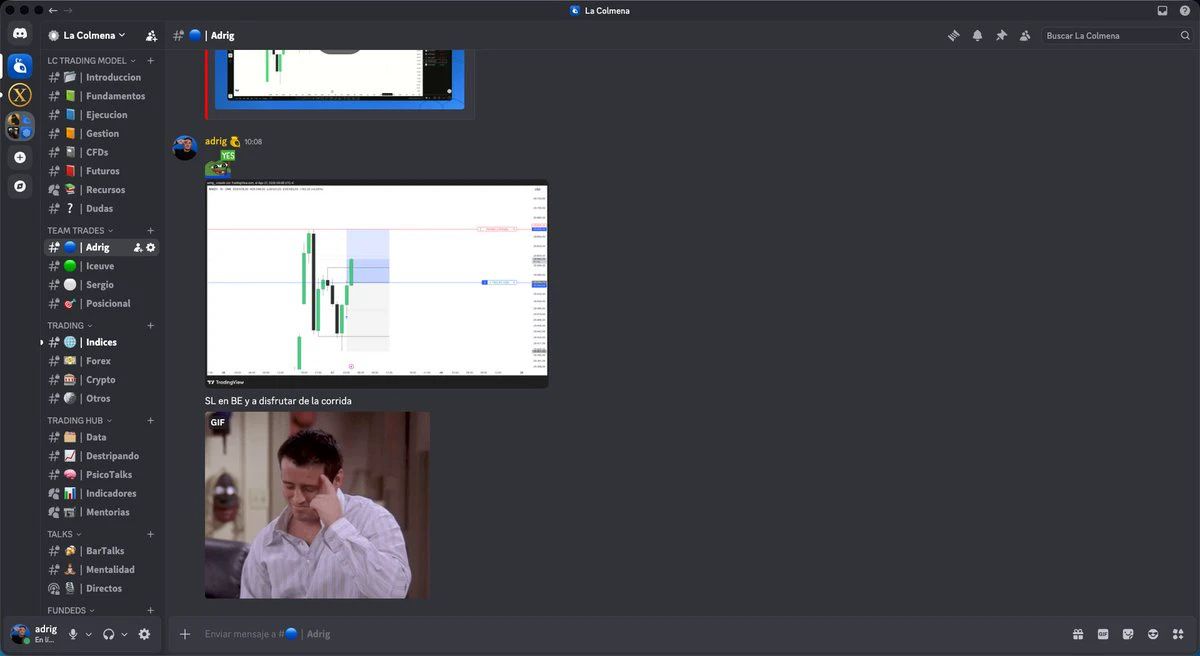1200x656 pixels.
Task: Open the help question mark icon
Action: click(1184, 10)
